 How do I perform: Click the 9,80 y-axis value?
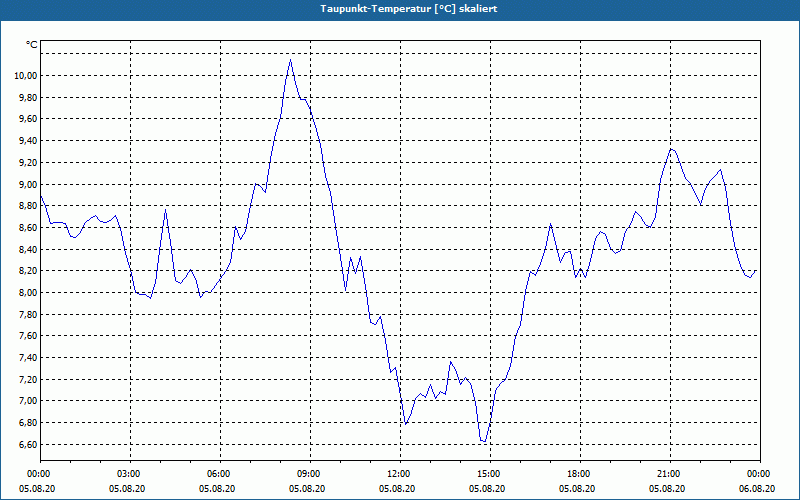[x=28, y=97]
